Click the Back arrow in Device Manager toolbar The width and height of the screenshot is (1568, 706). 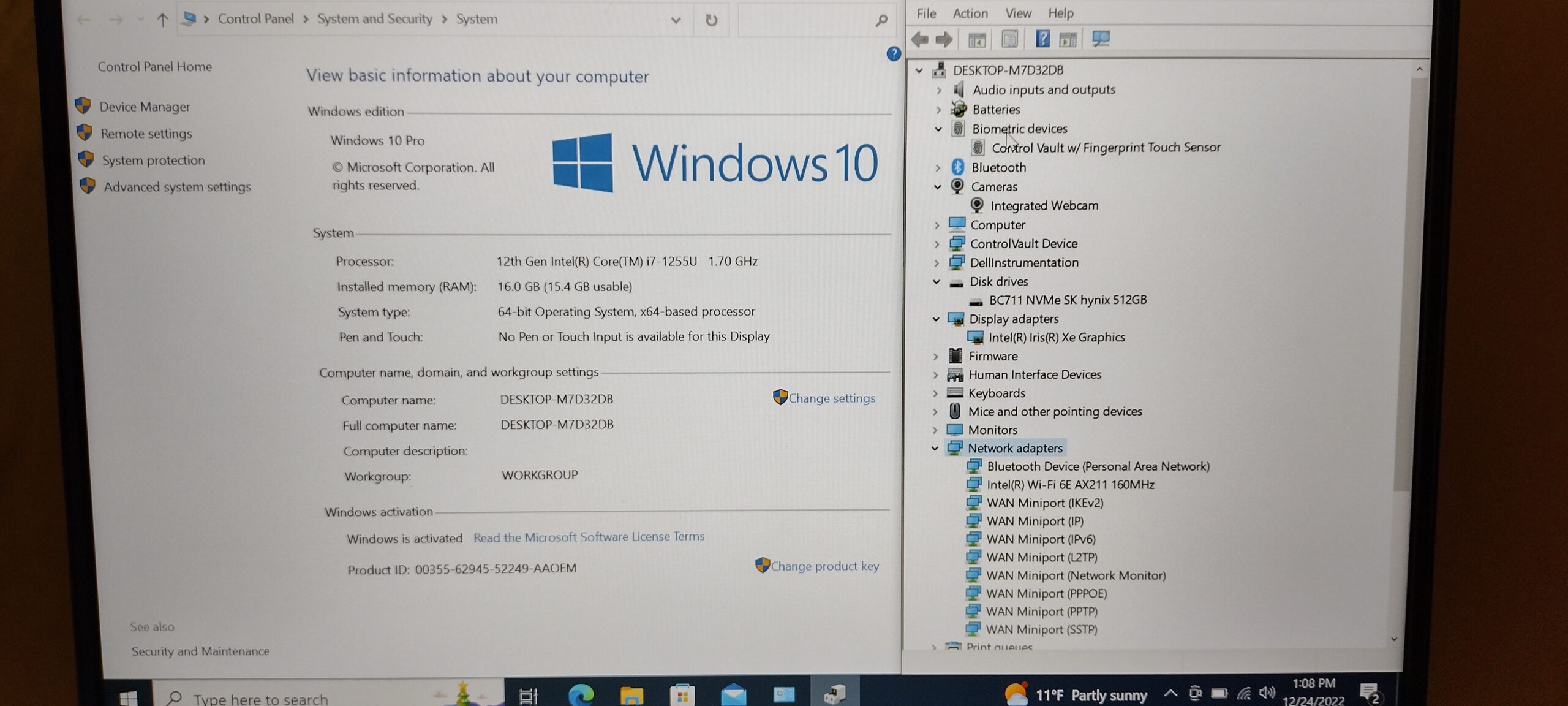coord(919,40)
